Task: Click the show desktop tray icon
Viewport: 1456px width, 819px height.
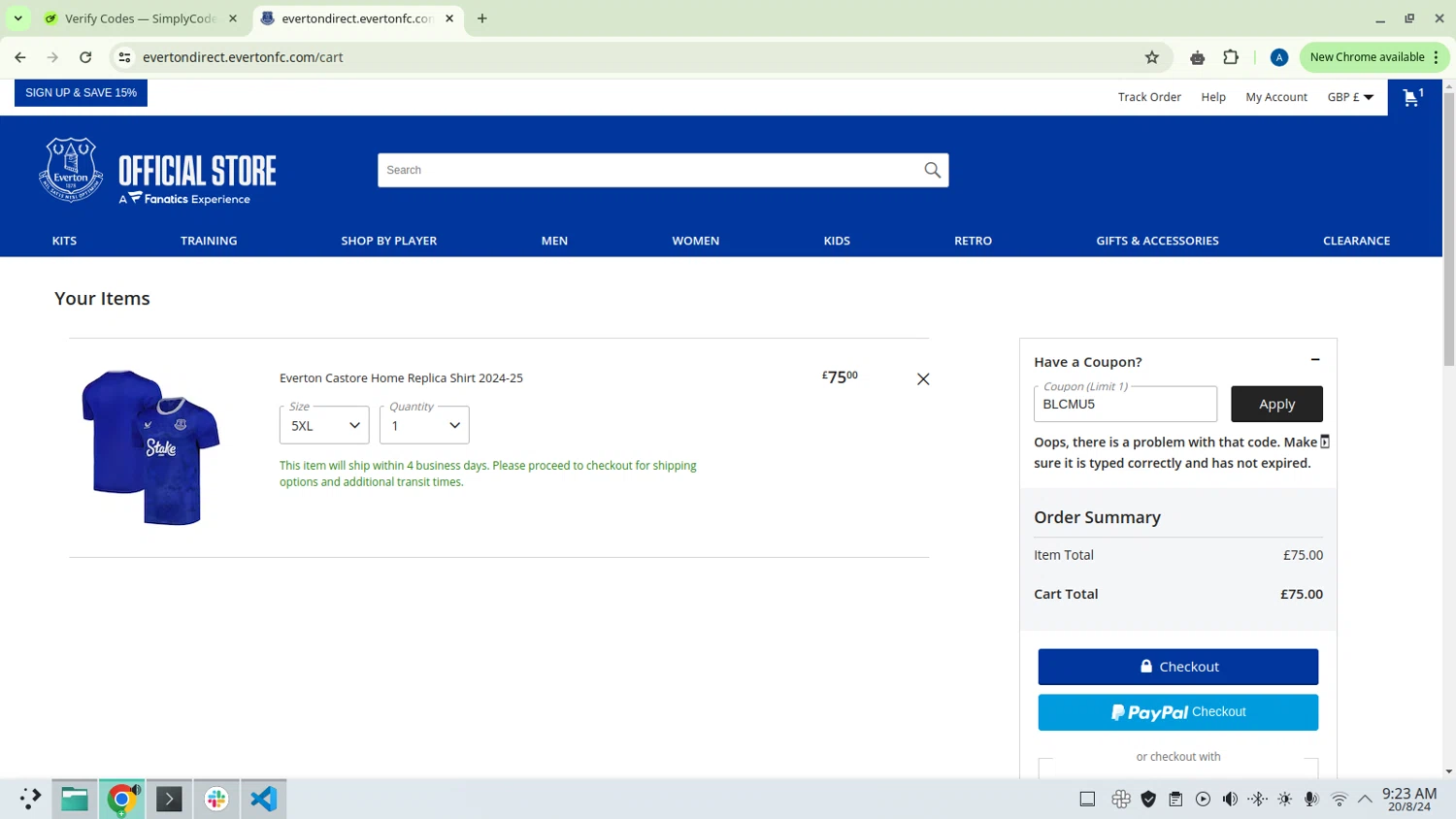Action: point(1087,799)
